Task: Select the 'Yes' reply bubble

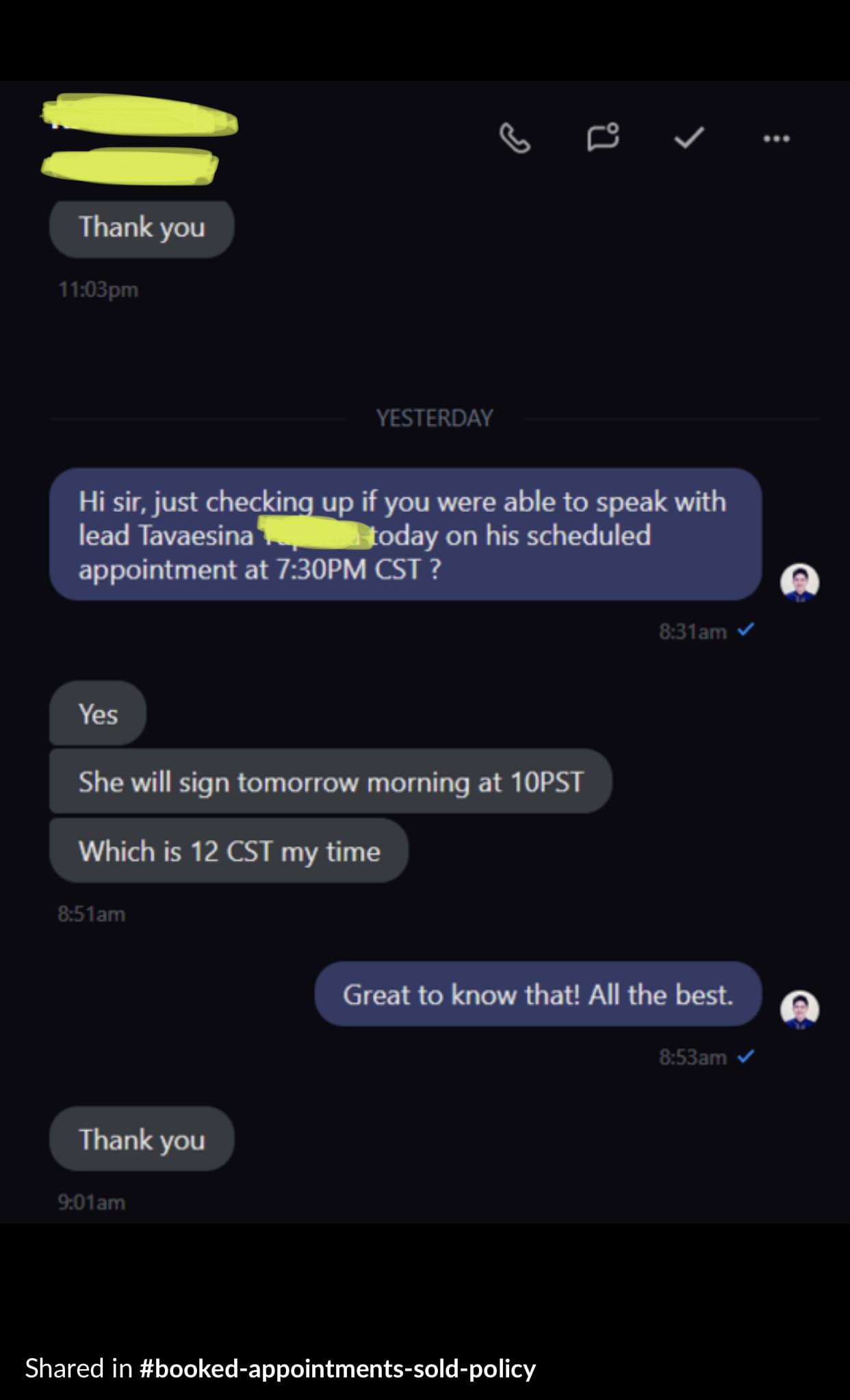Action: (x=98, y=713)
